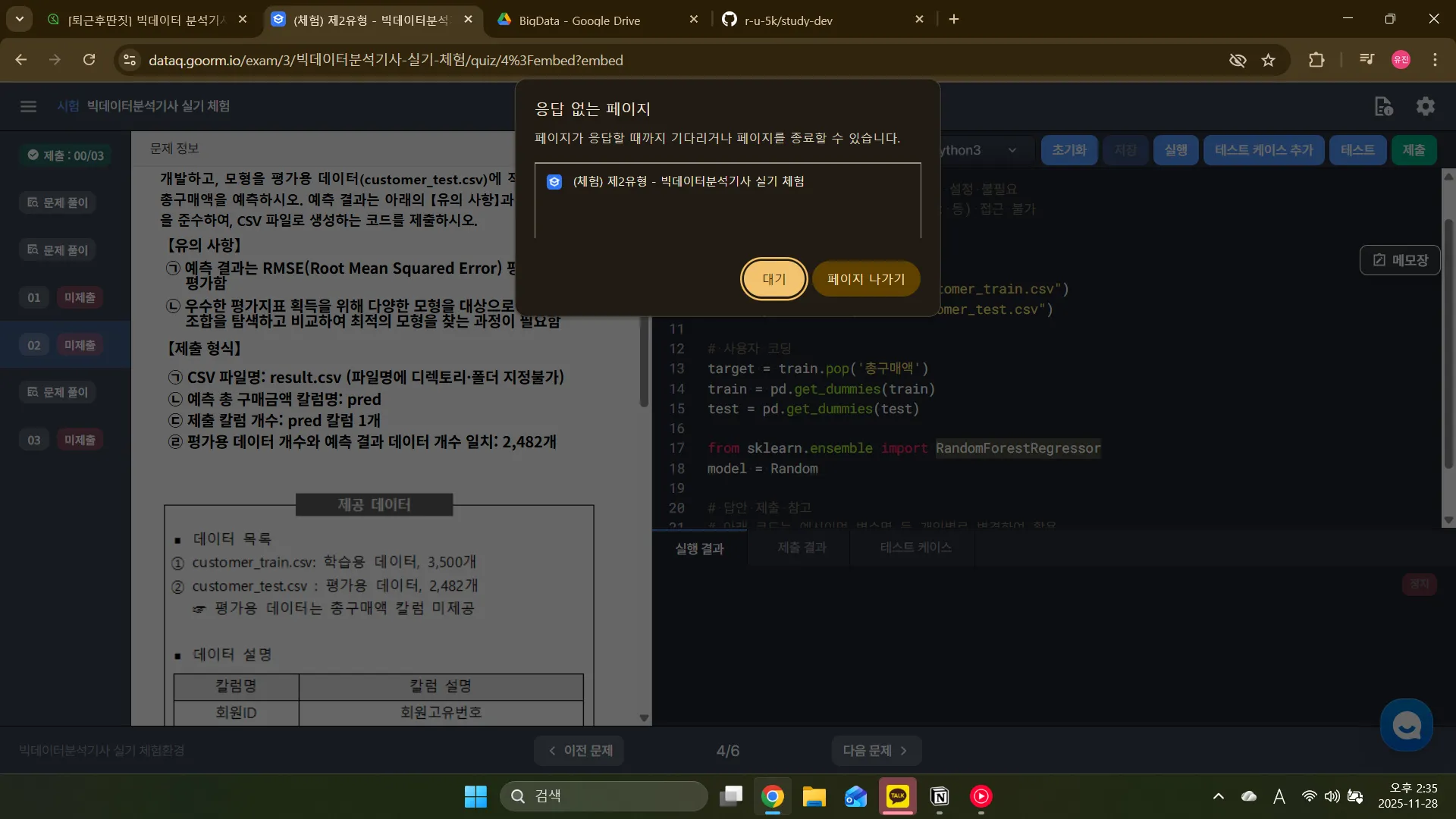Image resolution: width=1456 pixels, height=819 pixels.
Task: Open the Chrome extensions puzzle icon
Action: point(1317,60)
